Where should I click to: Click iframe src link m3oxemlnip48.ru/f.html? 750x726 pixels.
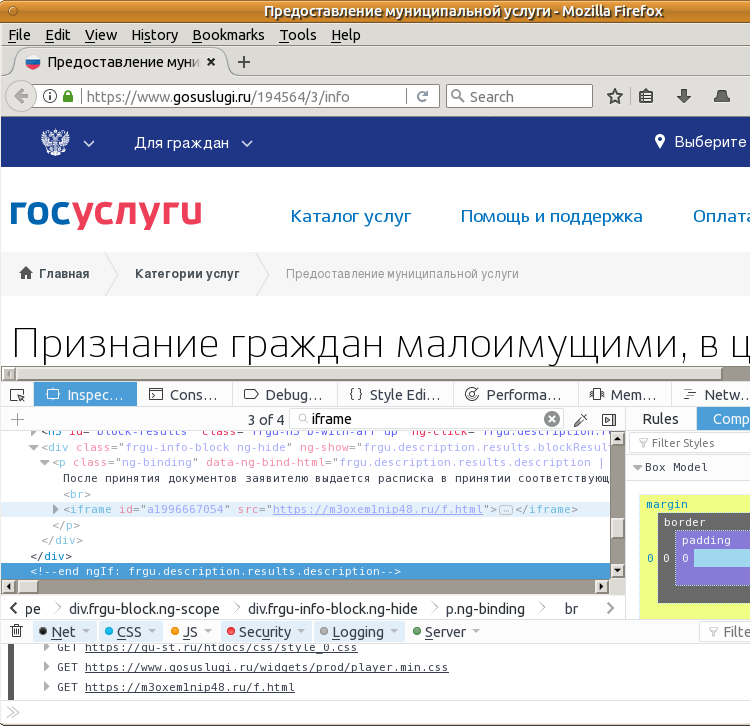point(377,509)
